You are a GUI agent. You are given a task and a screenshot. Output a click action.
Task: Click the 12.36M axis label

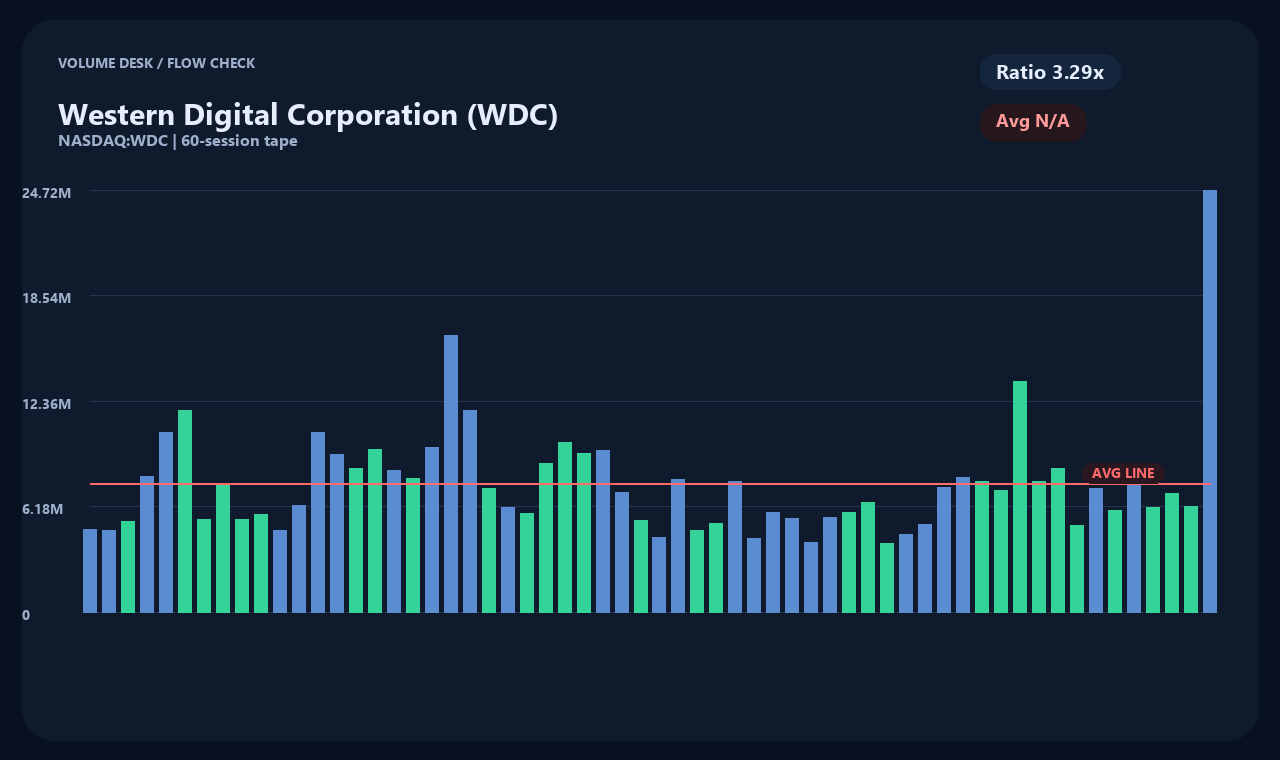(47, 403)
